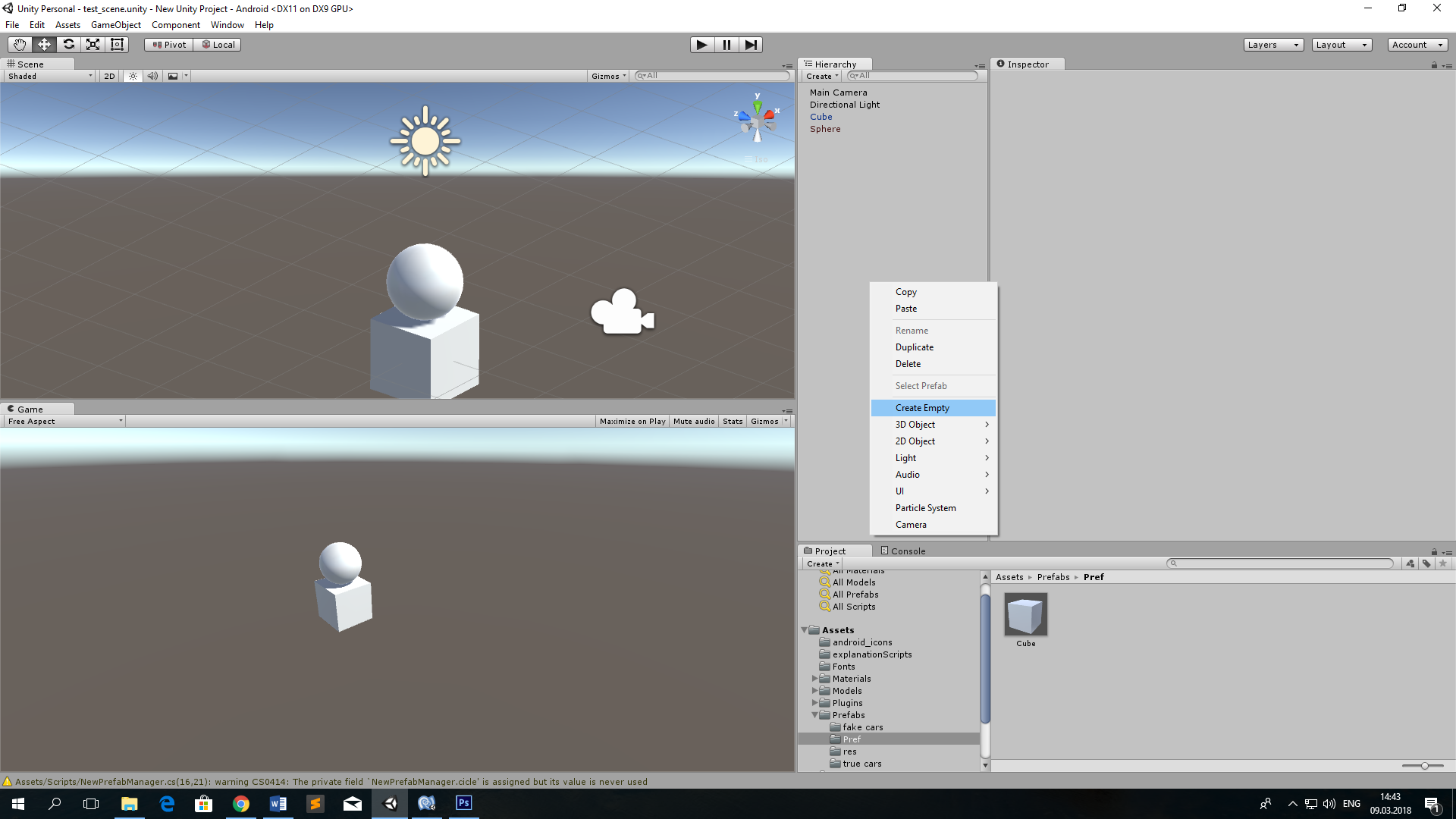Select Create Empty from context menu
This screenshot has height=819, width=1456.
coord(921,408)
